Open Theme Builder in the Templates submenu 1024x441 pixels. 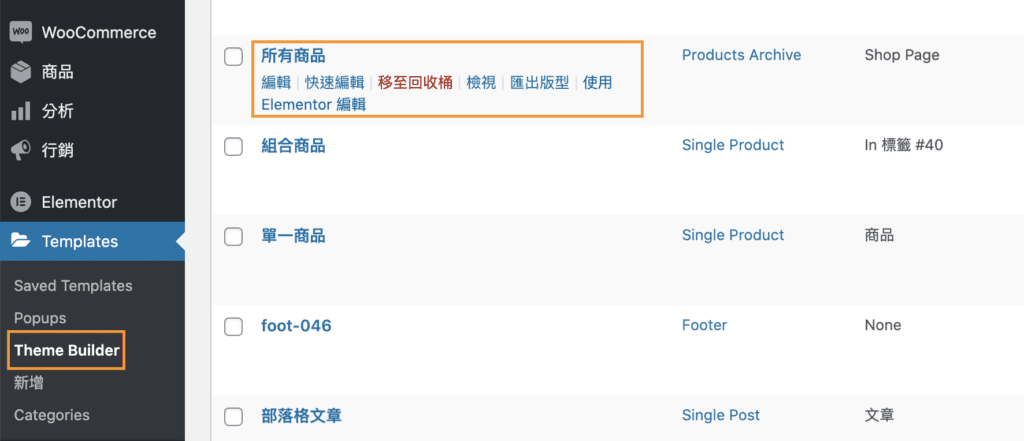pyautogui.click(x=67, y=350)
